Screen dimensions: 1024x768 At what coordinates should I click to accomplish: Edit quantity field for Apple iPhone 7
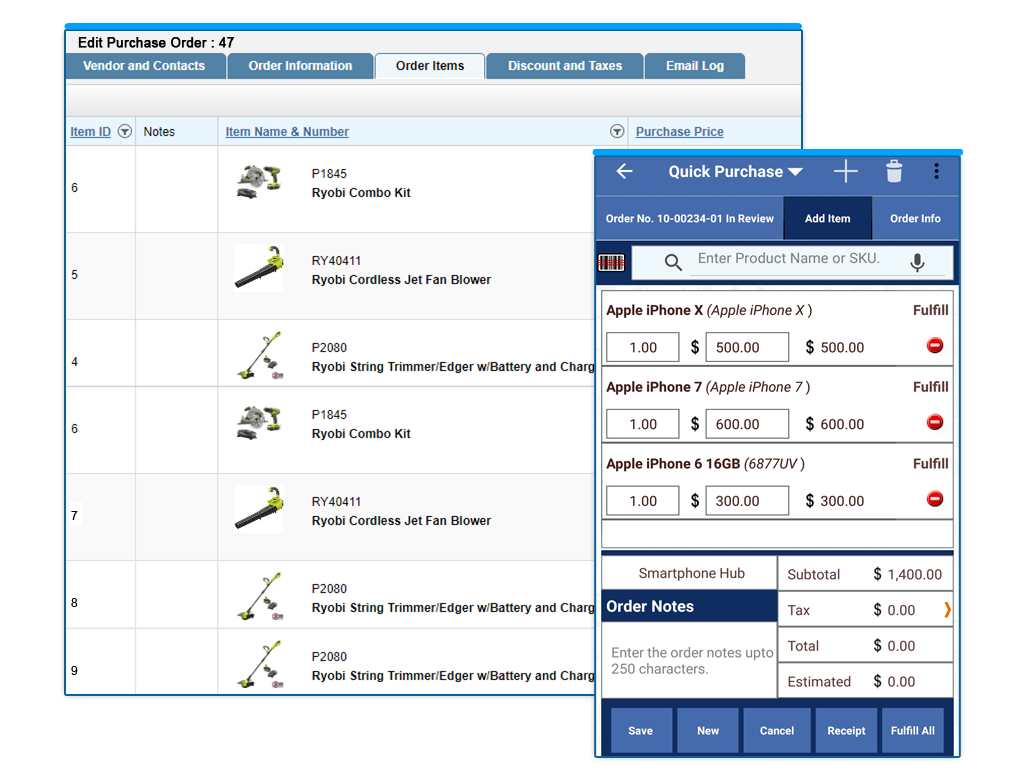(643, 424)
